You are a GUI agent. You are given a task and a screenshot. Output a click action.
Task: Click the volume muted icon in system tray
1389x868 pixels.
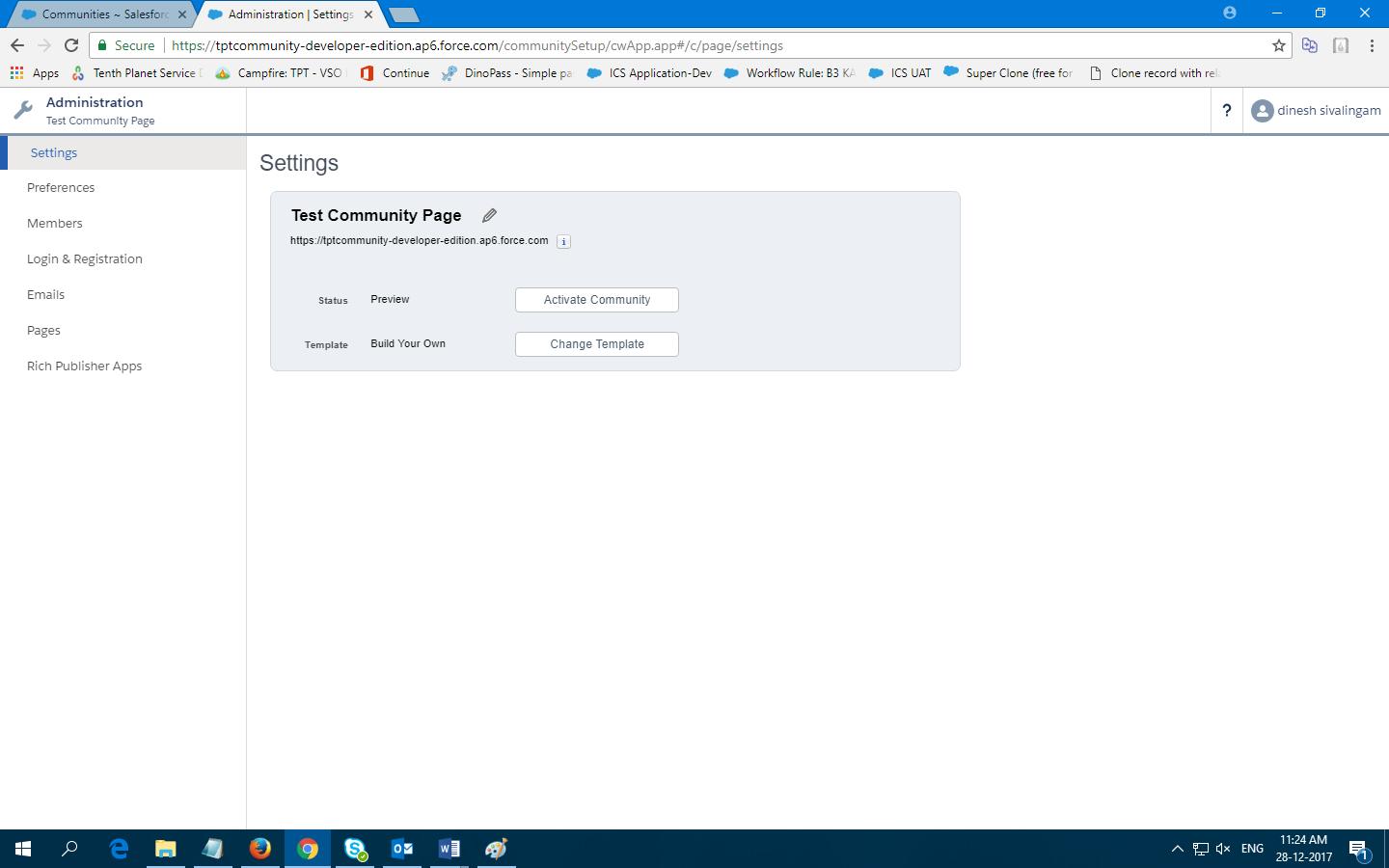[x=1223, y=849]
